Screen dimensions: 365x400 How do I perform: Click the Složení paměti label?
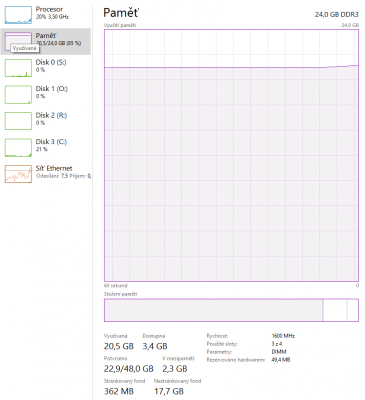(x=120, y=294)
